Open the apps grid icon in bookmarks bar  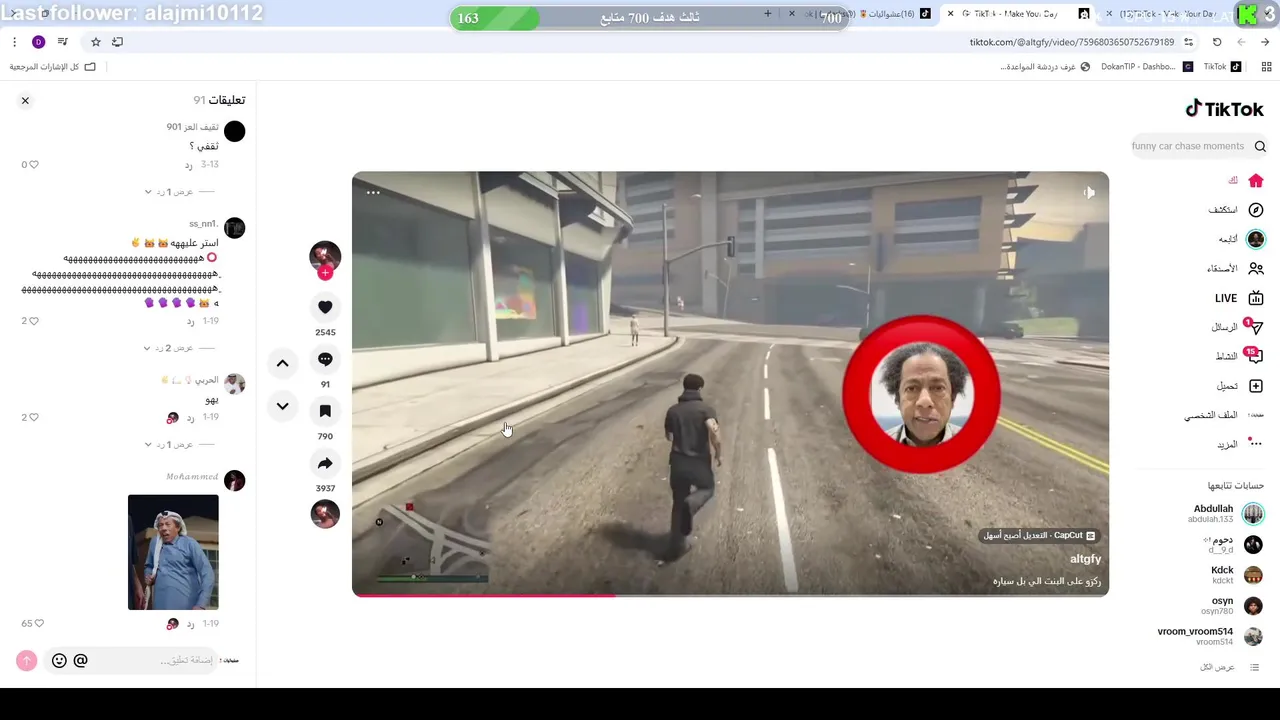[1266, 67]
